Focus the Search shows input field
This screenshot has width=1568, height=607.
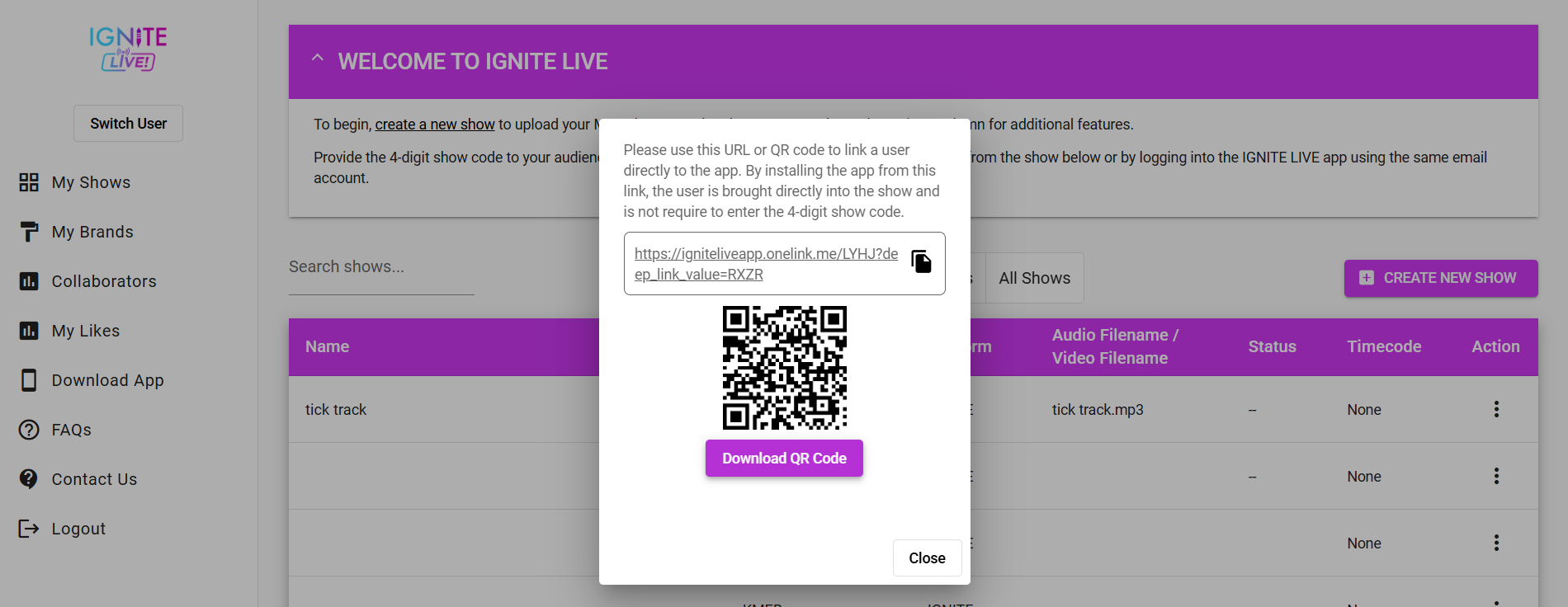[x=380, y=267]
